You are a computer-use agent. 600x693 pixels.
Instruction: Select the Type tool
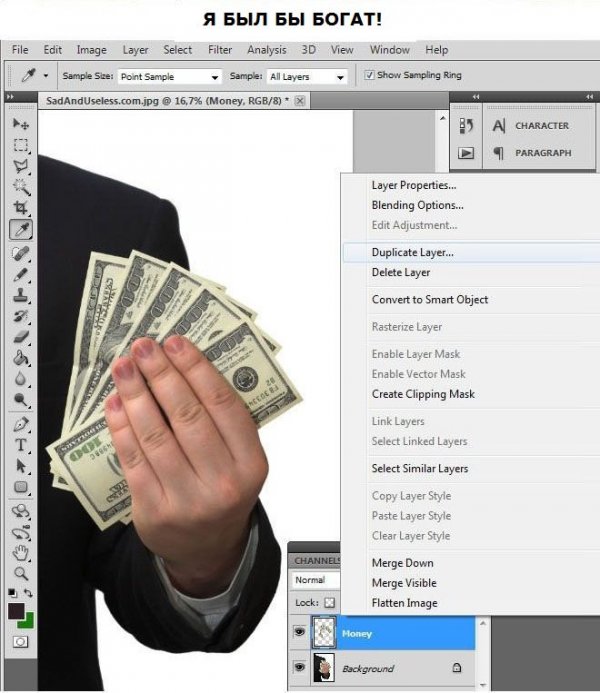[x=20, y=445]
